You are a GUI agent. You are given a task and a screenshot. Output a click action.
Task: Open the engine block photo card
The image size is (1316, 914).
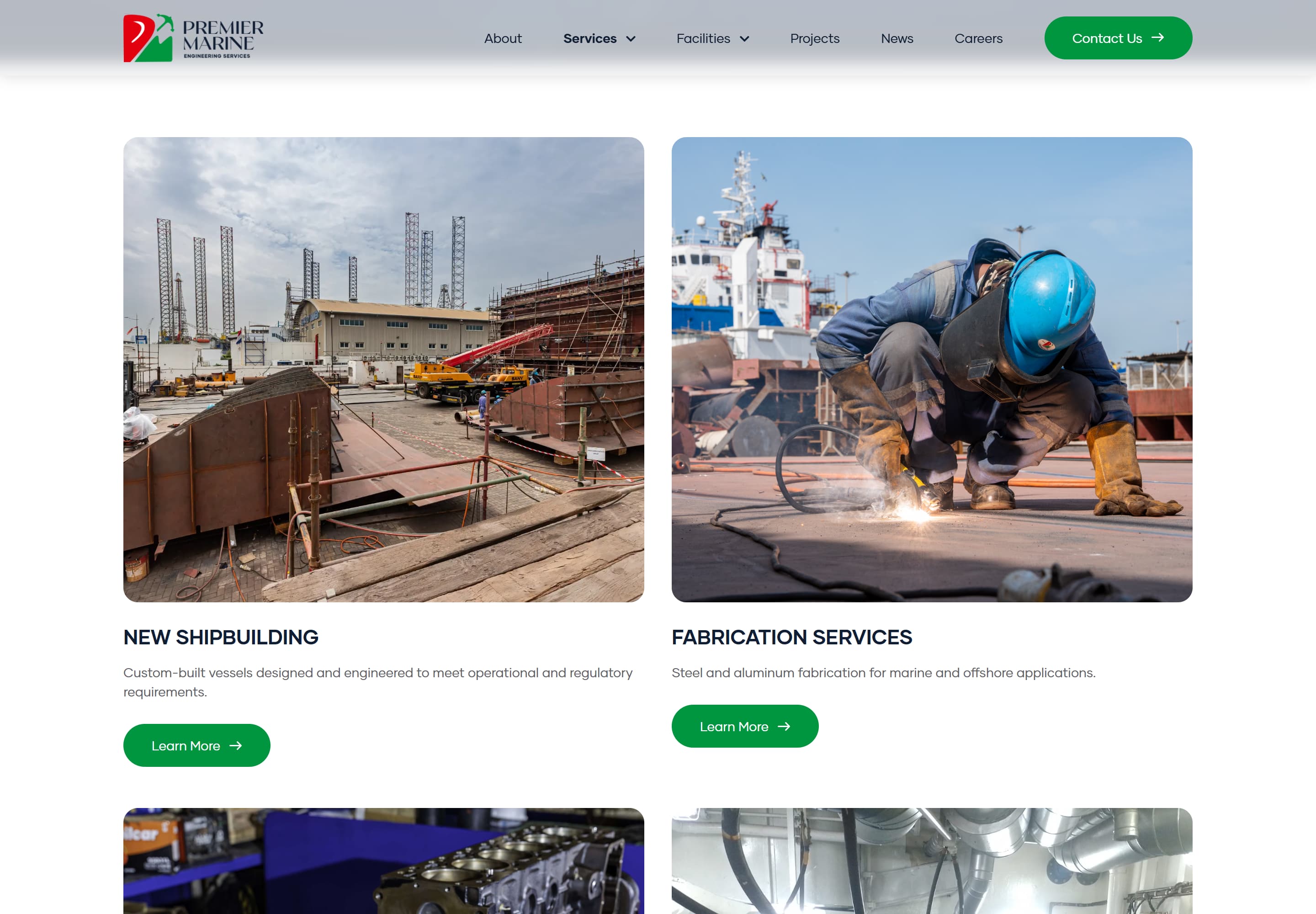[384, 861]
